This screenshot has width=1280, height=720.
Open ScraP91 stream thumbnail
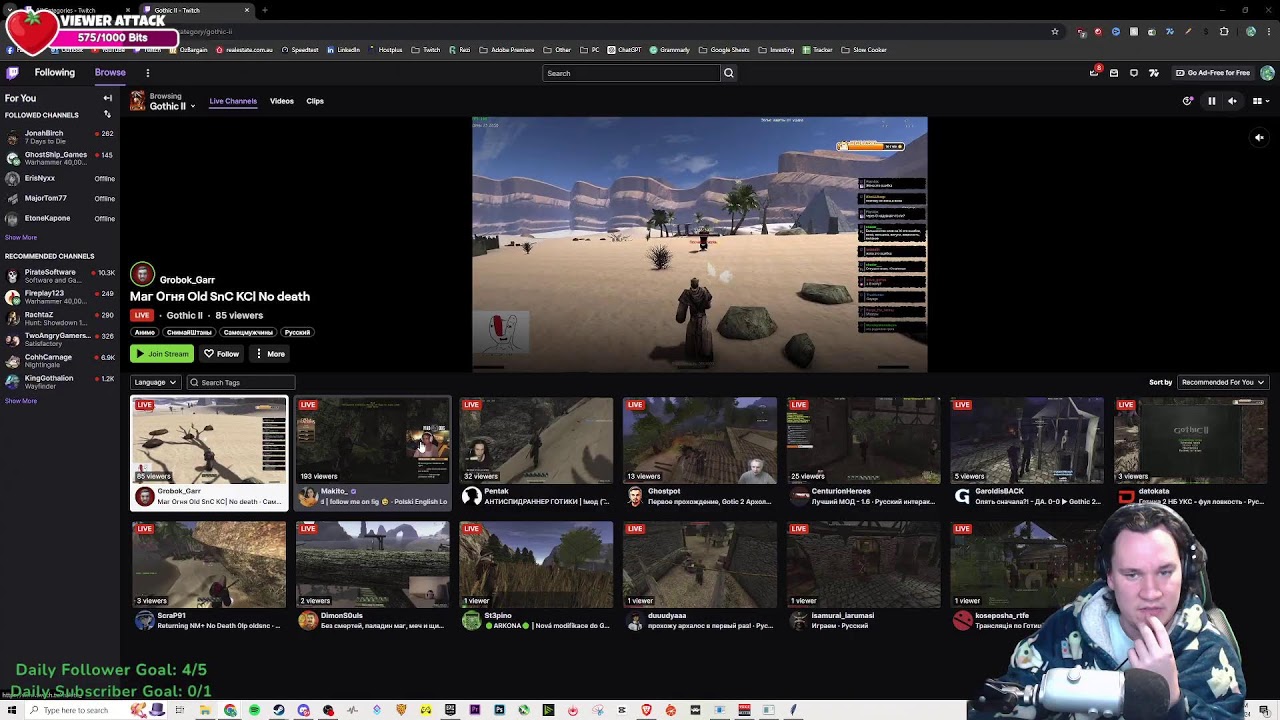coord(209,564)
